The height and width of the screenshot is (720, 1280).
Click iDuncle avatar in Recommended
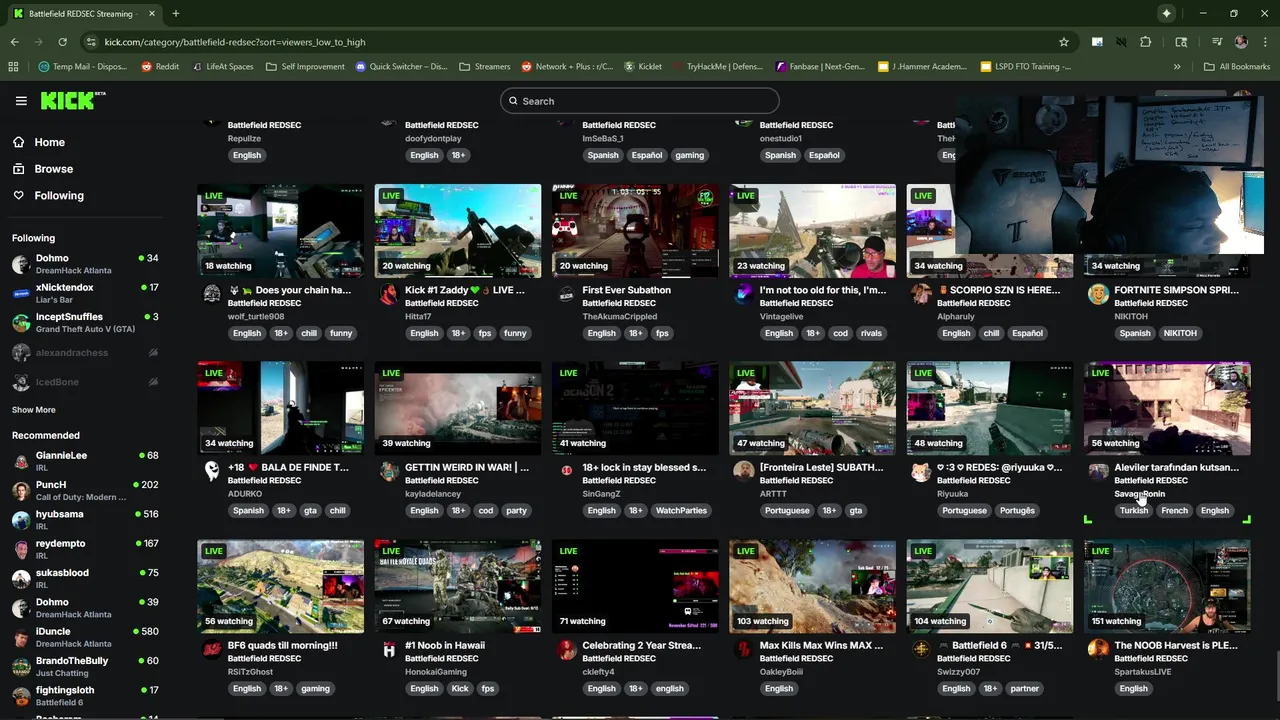click(x=20, y=637)
